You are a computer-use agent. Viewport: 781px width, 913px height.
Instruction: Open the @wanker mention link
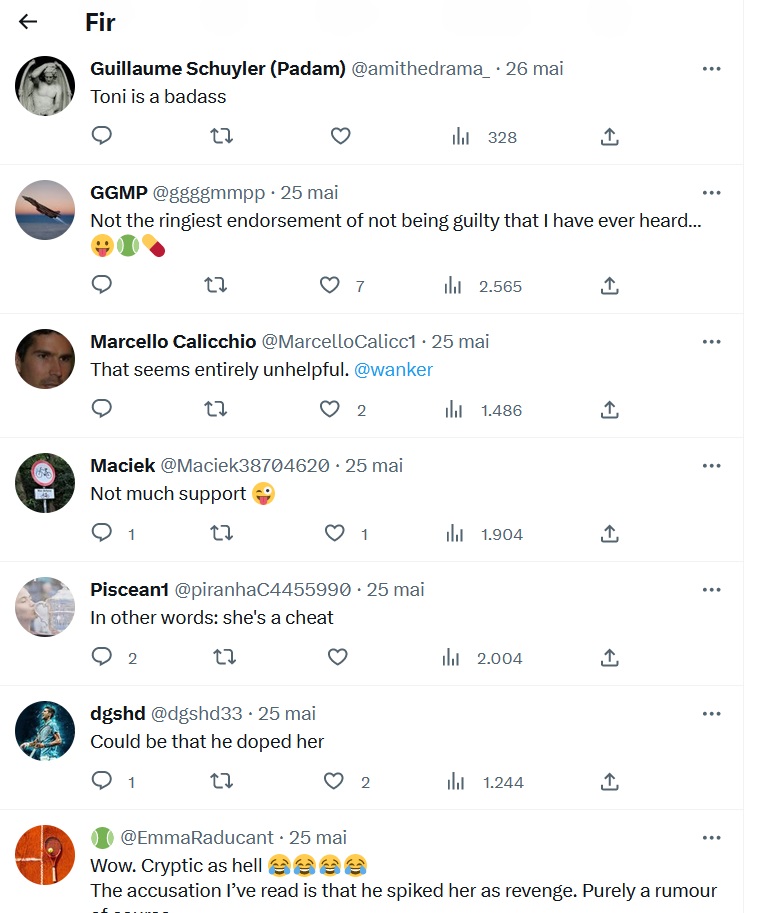[x=394, y=369]
